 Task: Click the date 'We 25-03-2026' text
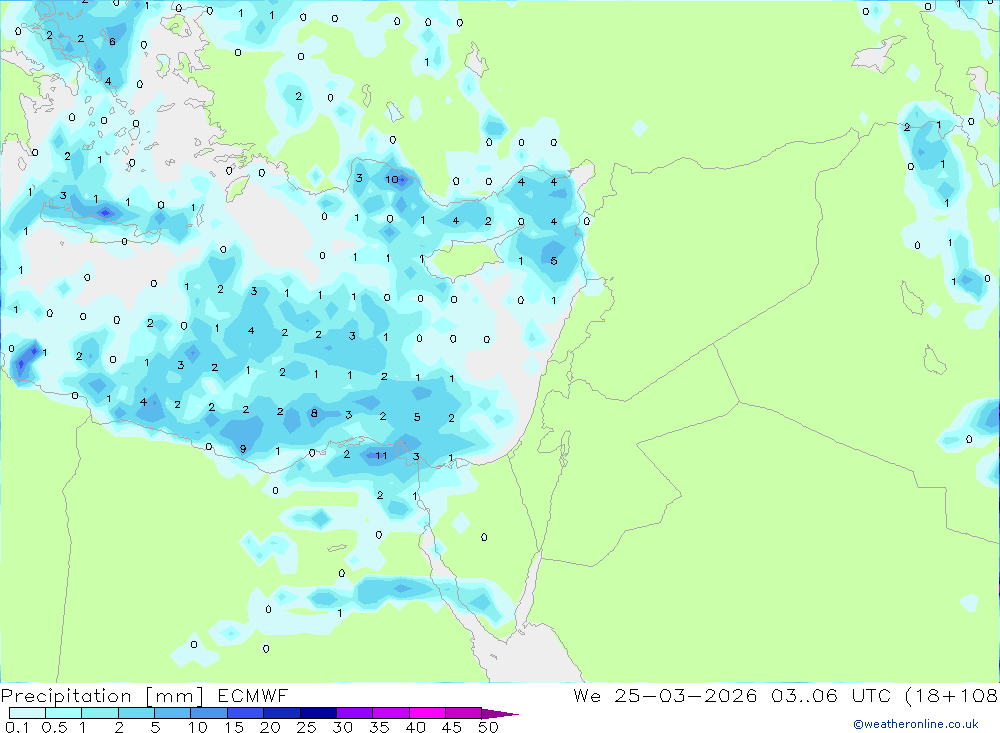[x=665, y=696]
